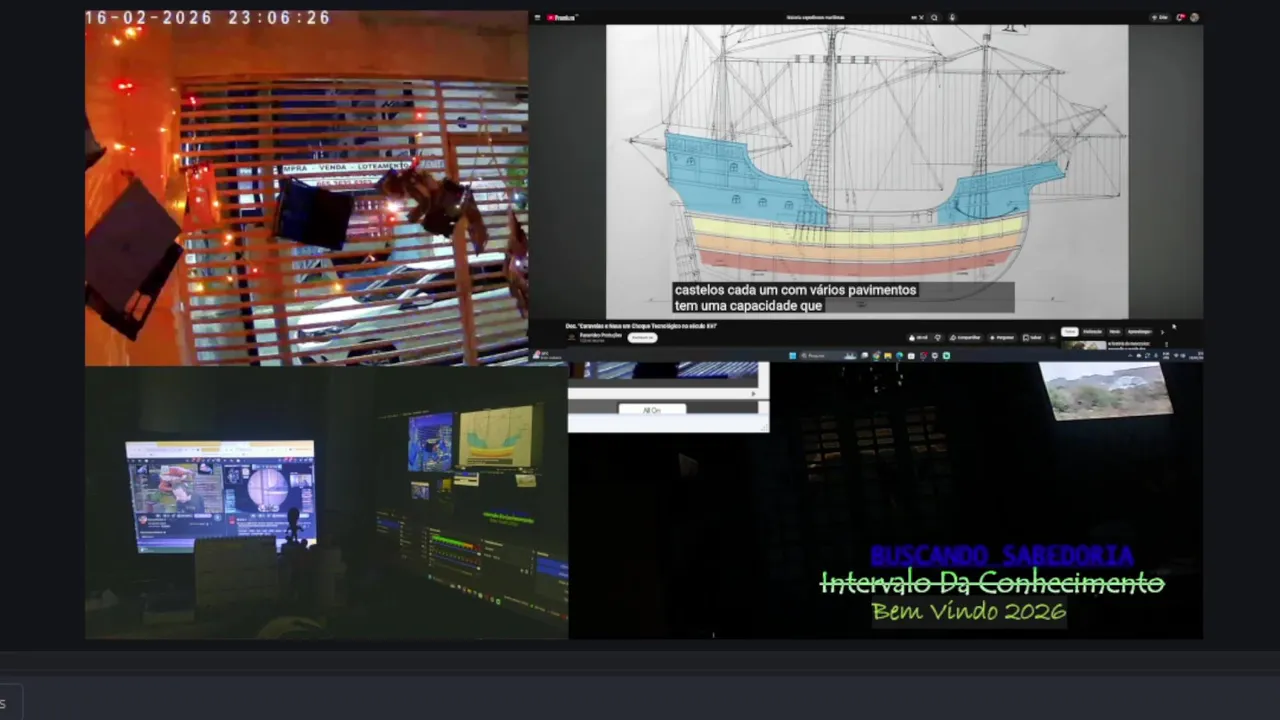Start voice search with the microphone icon
The width and height of the screenshot is (1280, 720).
(x=952, y=17)
